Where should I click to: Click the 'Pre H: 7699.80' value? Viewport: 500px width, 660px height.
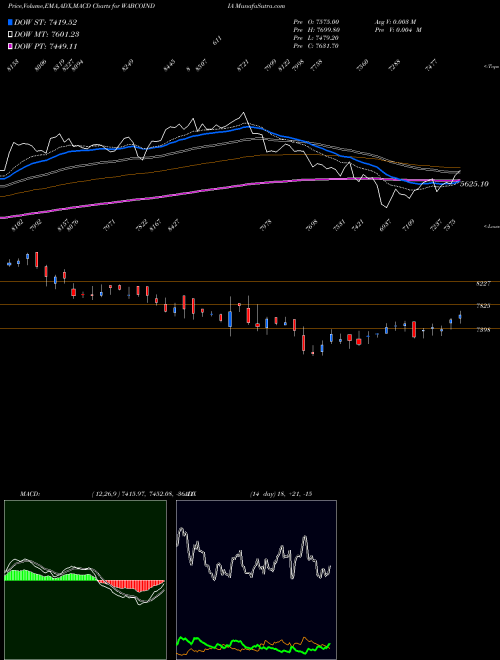[316, 30]
